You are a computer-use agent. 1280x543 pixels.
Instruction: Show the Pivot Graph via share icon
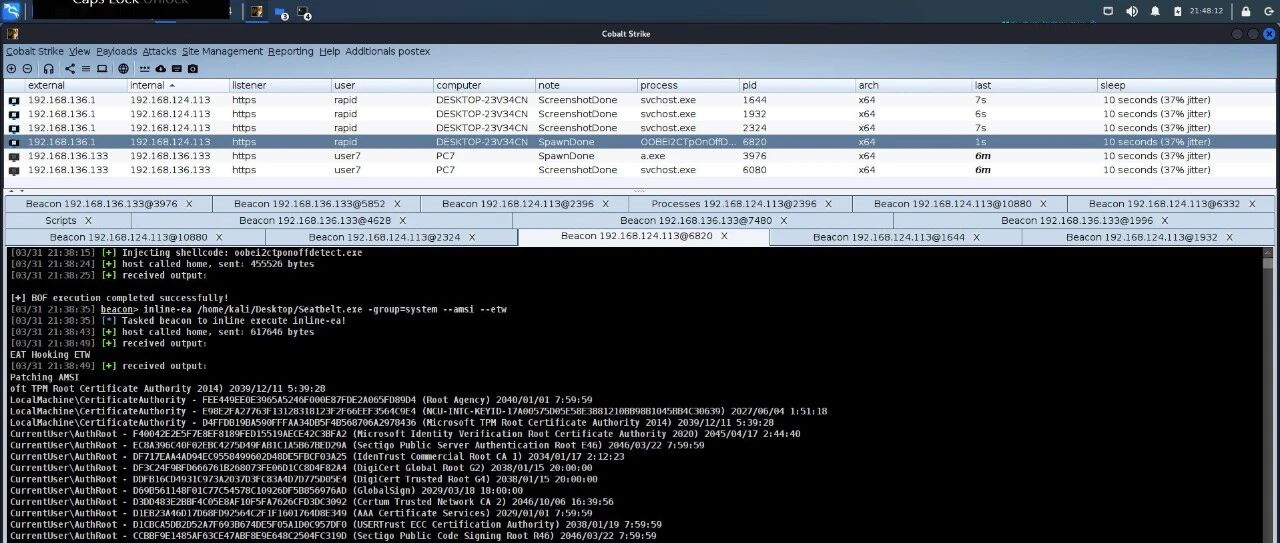click(x=70, y=69)
